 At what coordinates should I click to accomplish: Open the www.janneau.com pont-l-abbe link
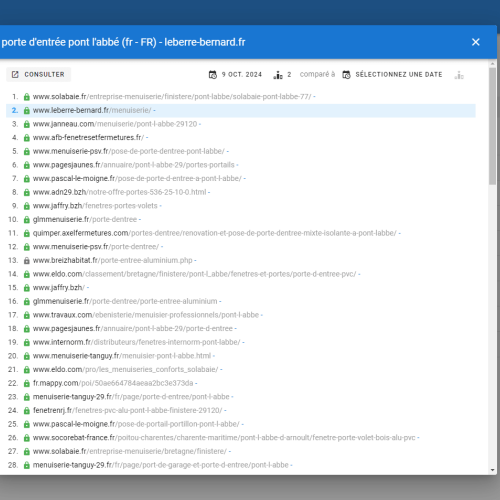115,124
